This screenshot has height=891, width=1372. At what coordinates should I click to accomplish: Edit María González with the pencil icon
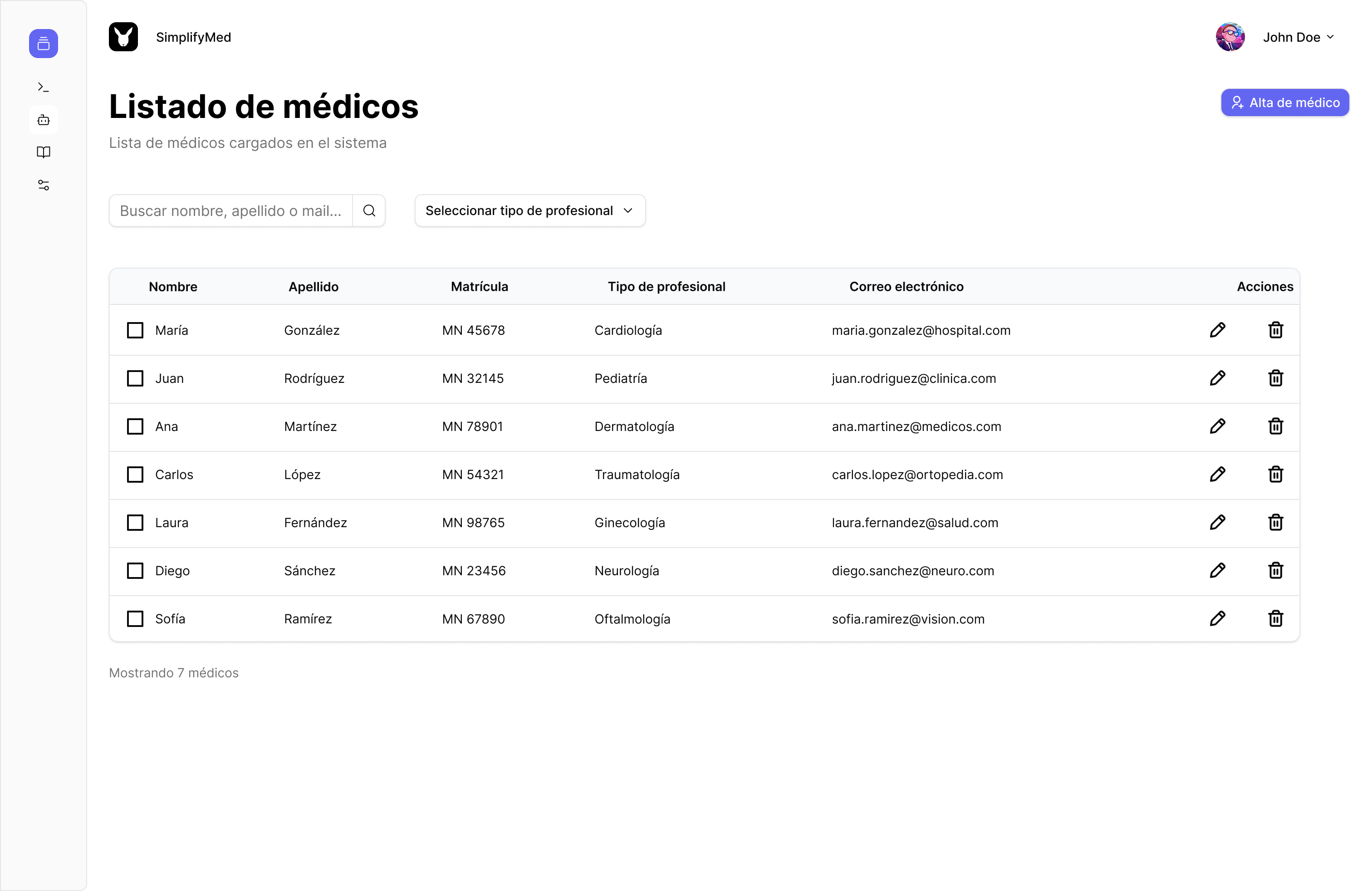point(1218,330)
